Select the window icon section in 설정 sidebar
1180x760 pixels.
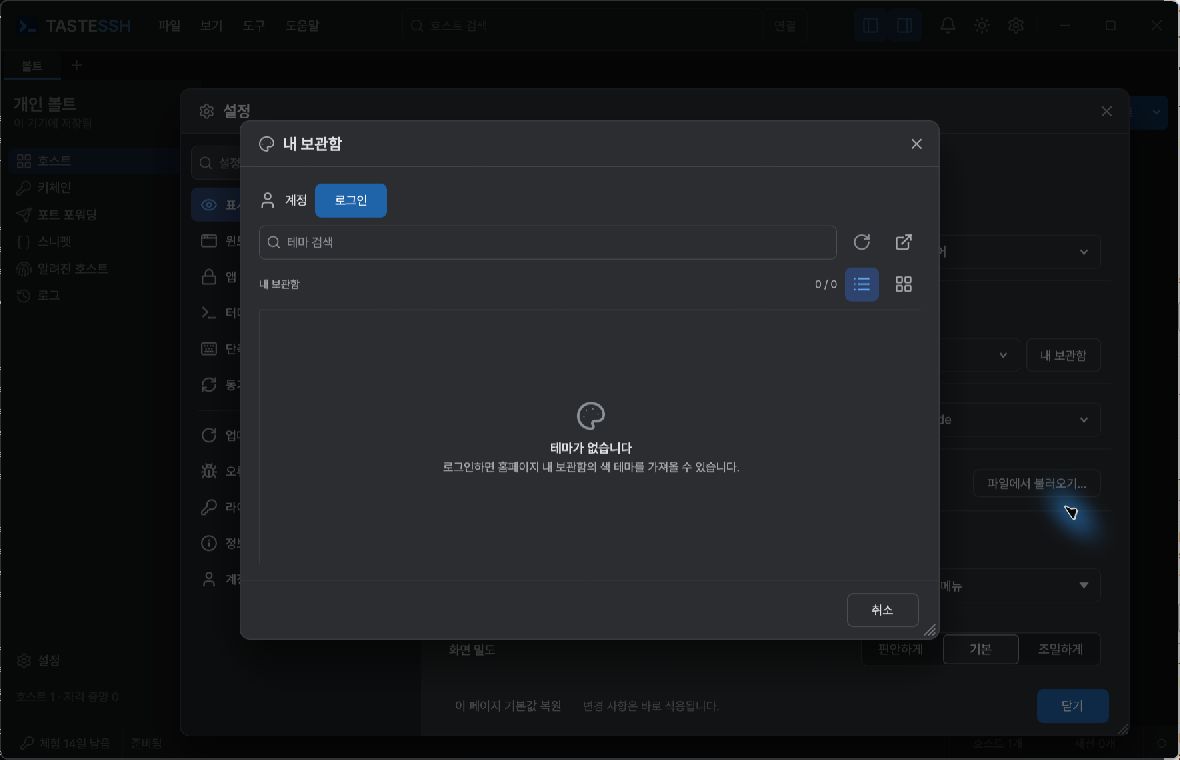click(x=209, y=241)
